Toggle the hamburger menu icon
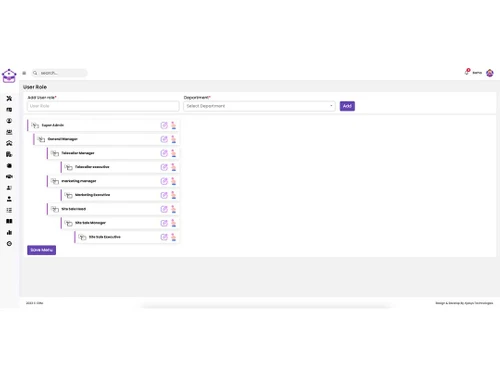Image resolution: width=500 pixels, height=375 pixels. coord(24,73)
